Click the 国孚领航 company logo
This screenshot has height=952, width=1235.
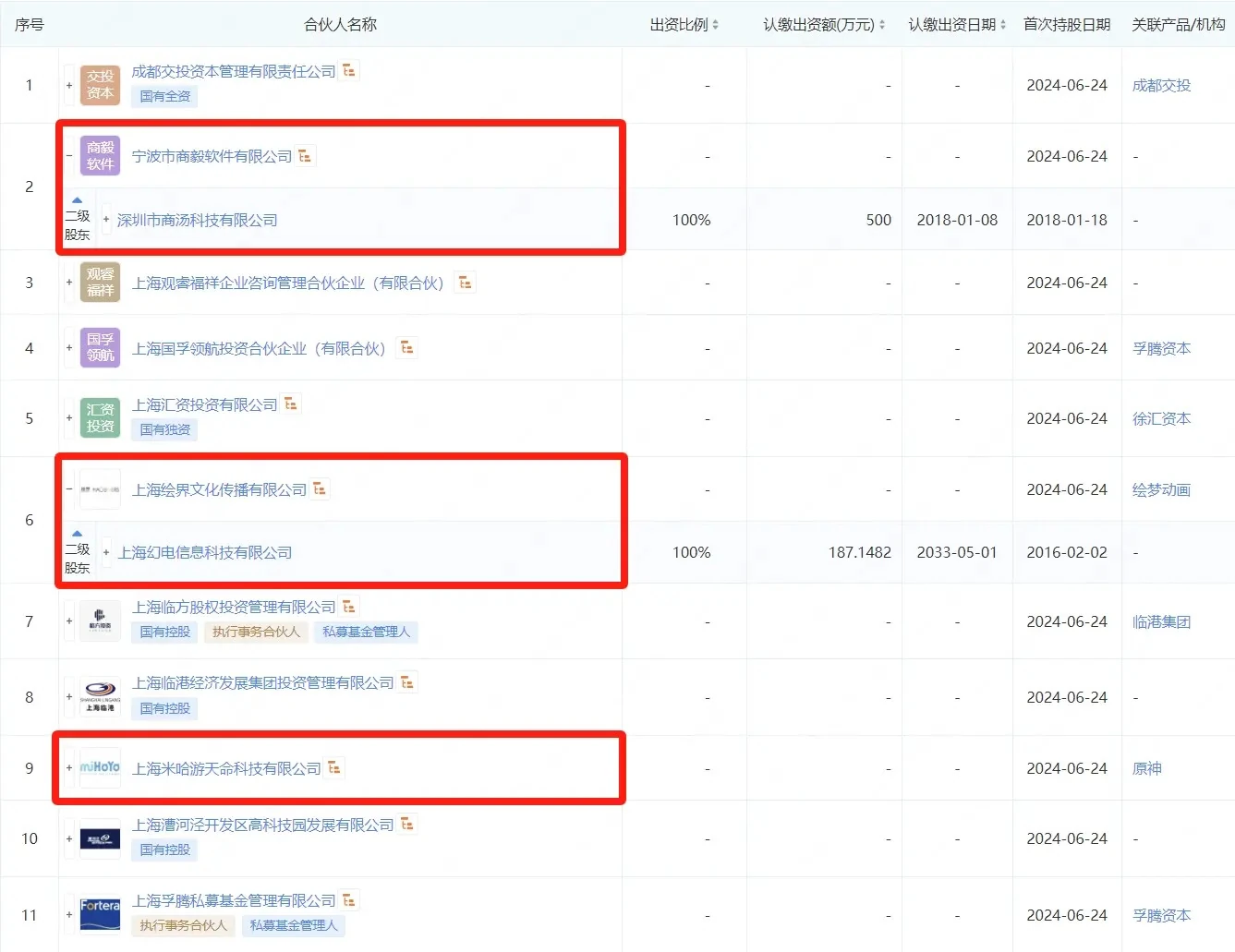(x=100, y=348)
